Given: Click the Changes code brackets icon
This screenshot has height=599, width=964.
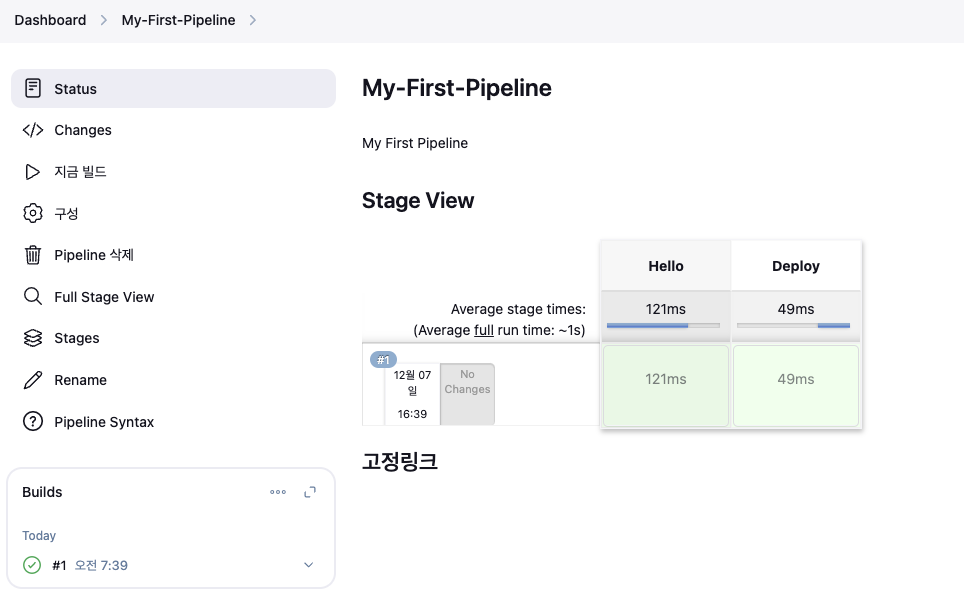Looking at the screenshot, I should (x=33, y=130).
